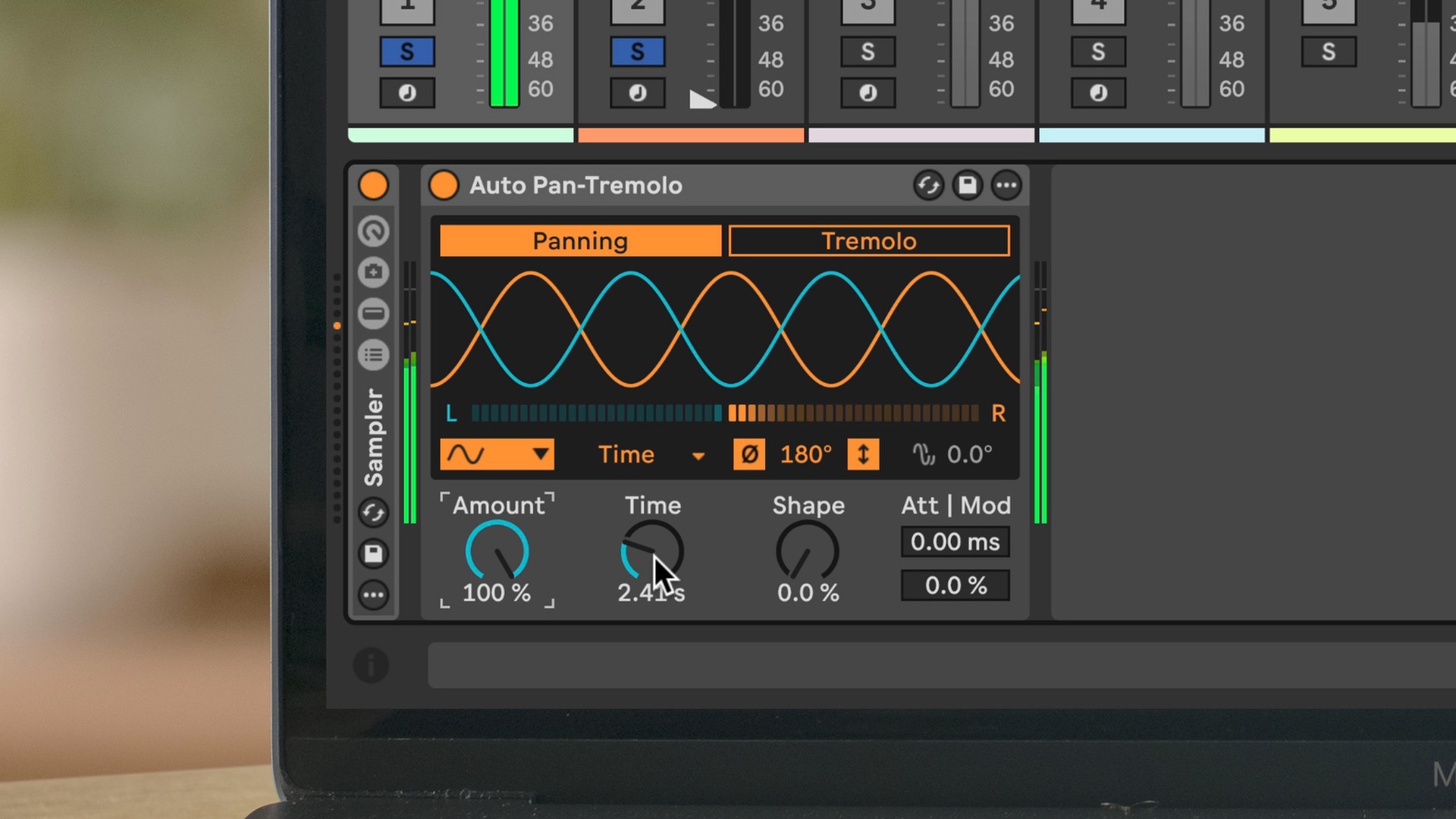The image size is (1456, 819).
Task: Click the Amount knob set to 100%
Action: pyautogui.click(x=497, y=551)
